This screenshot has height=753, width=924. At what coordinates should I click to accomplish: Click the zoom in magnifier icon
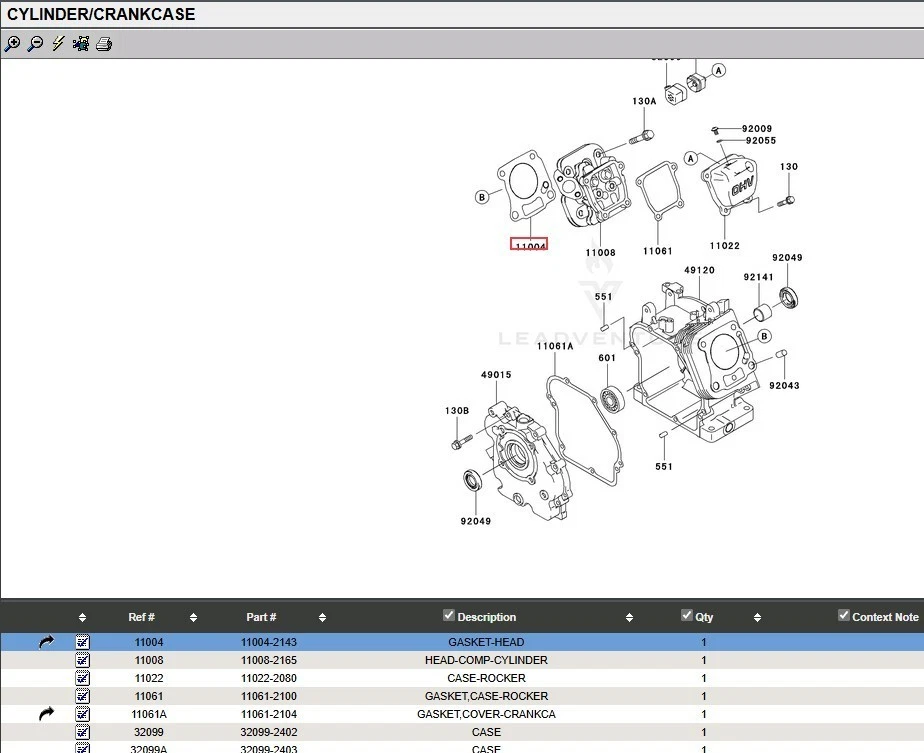click(12, 44)
